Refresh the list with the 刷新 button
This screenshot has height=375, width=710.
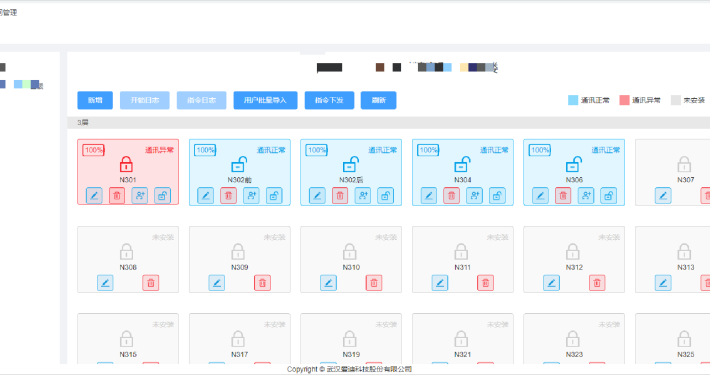click(x=379, y=100)
